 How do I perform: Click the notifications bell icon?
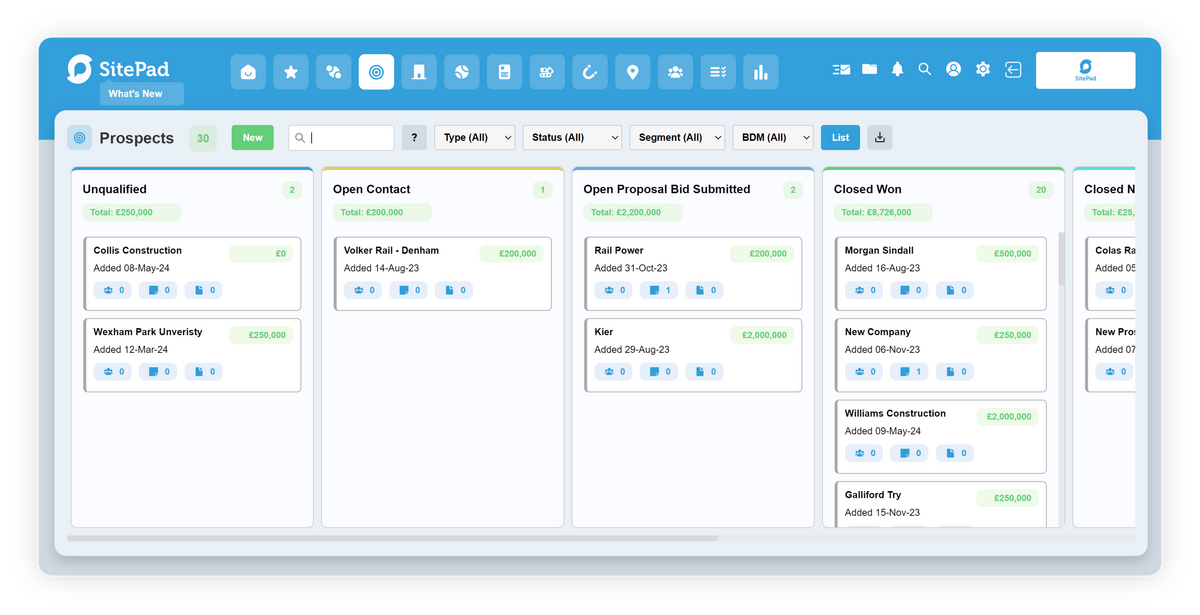(x=897, y=69)
